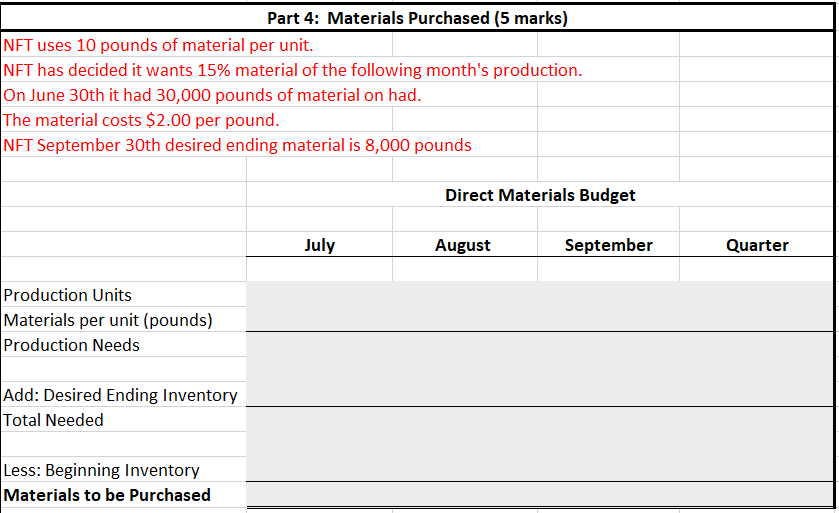Select August cell for Desired Ending Inventory
Image resolution: width=839 pixels, height=513 pixels.
click(x=465, y=394)
